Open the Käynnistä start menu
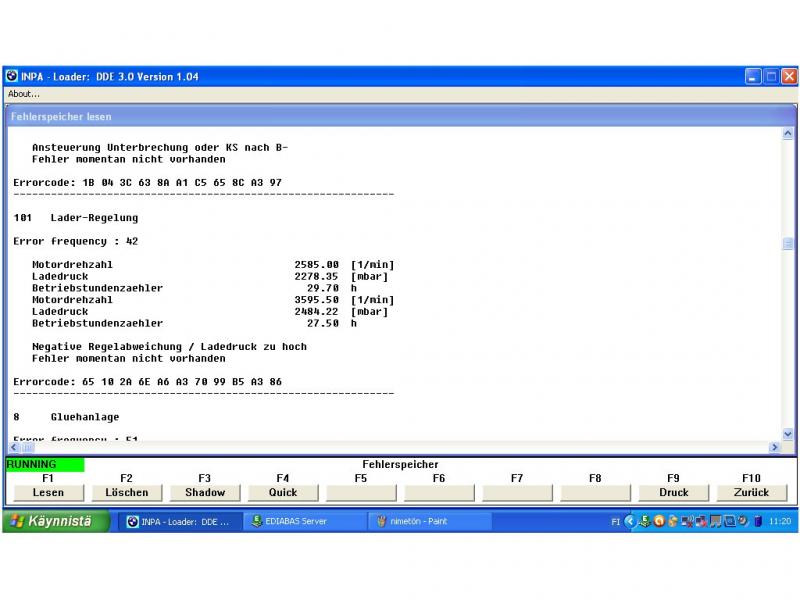 pos(57,521)
